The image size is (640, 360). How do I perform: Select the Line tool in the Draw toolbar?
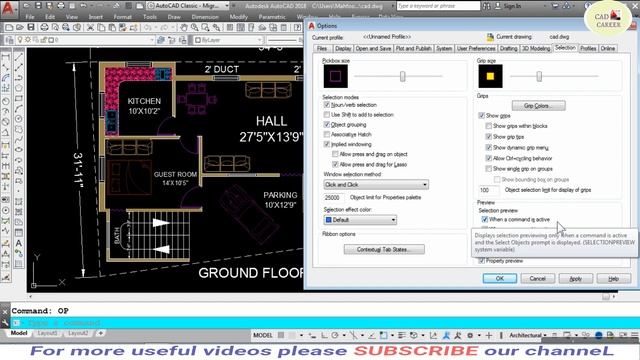(x=18, y=57)
